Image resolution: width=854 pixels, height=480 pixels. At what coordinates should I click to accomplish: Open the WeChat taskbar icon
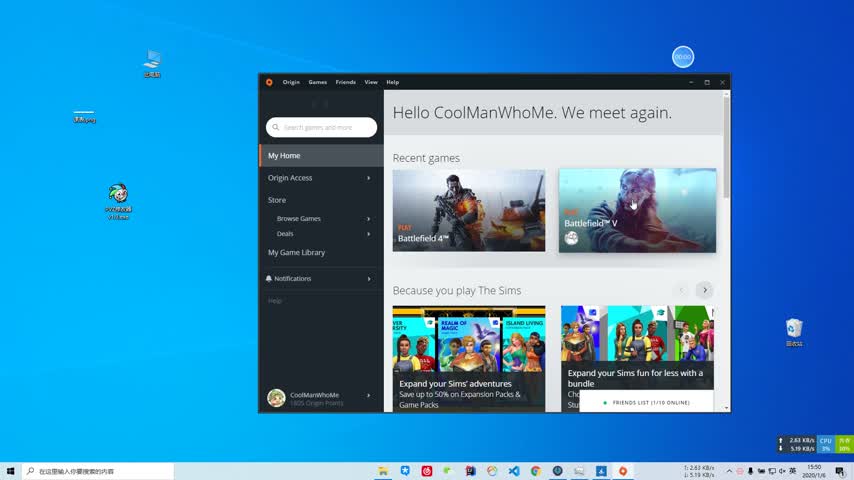tap(448, 471)
